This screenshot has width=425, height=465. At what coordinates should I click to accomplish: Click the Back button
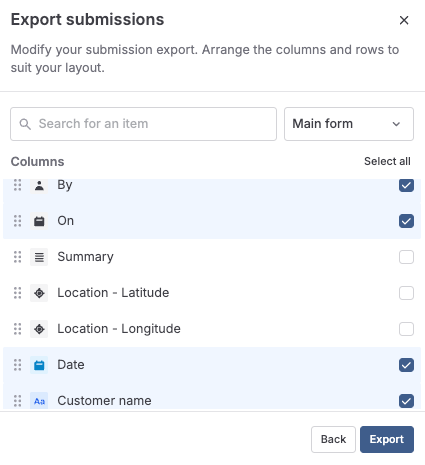(333, 439)
